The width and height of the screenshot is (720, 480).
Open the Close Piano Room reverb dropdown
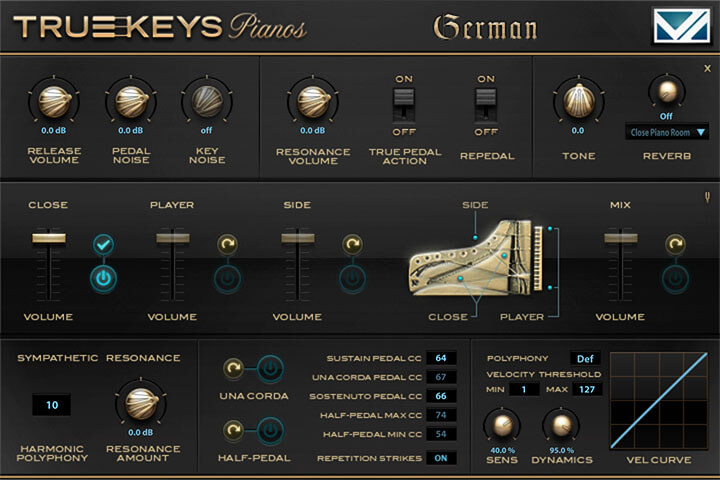(666, 132)
